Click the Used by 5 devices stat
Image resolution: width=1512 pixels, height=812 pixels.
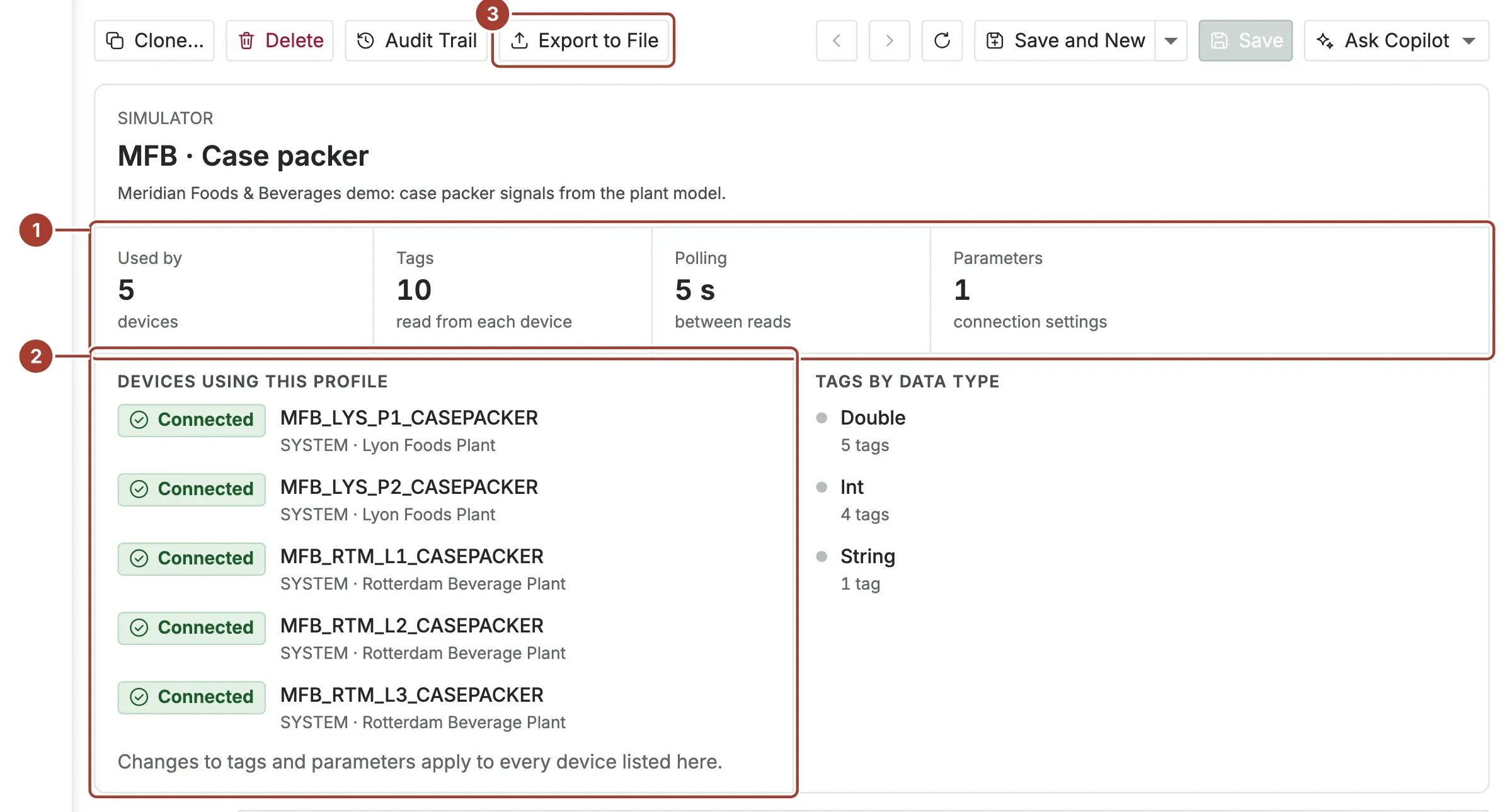[234, 289]
